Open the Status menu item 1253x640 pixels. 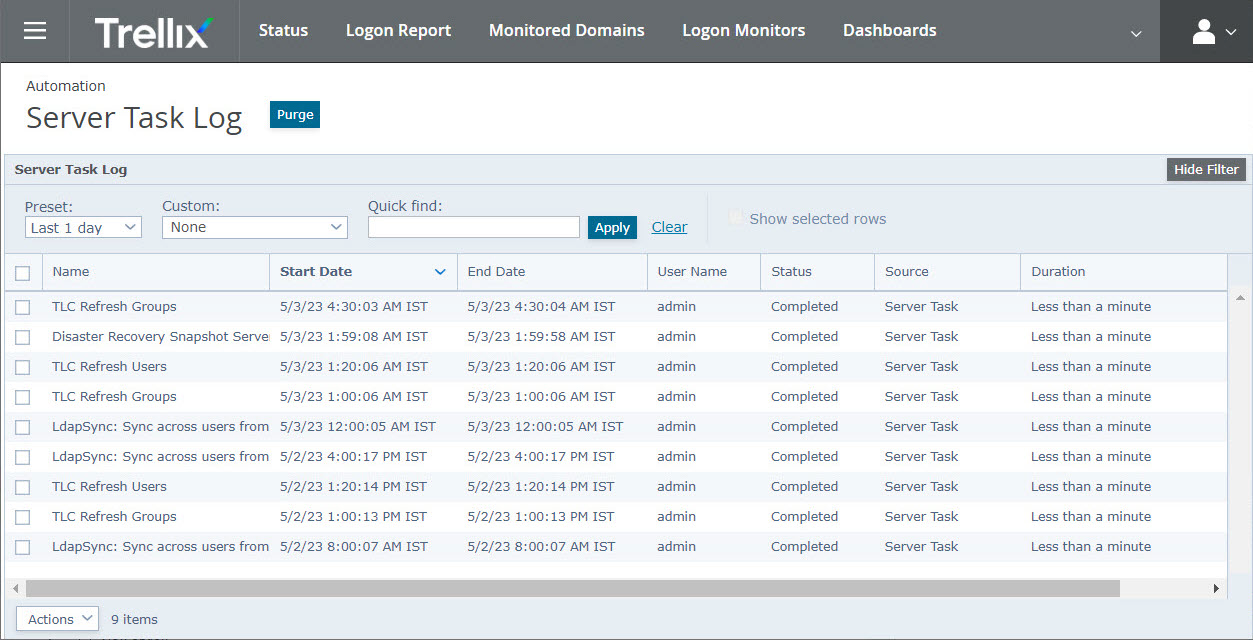283,31
